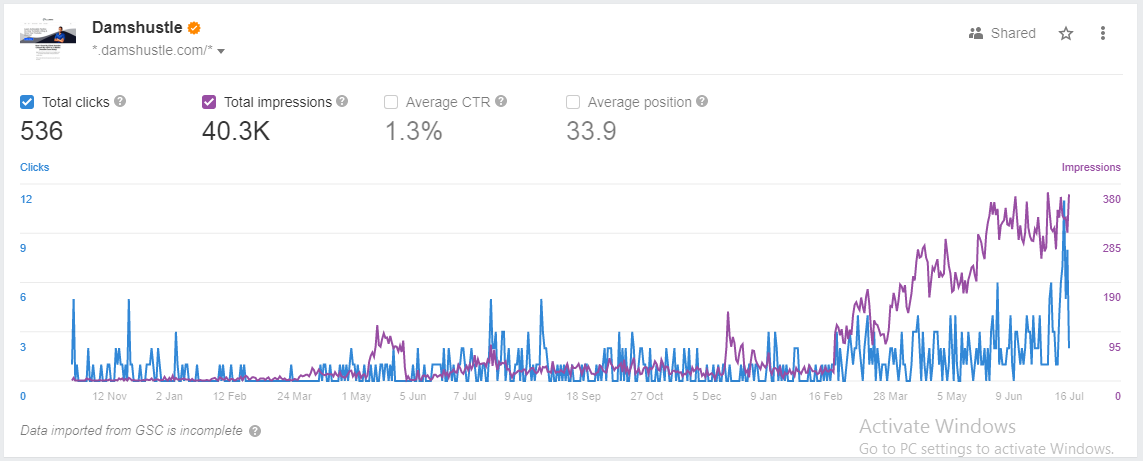Click the orange verified badge beside Damshustle

194,28
